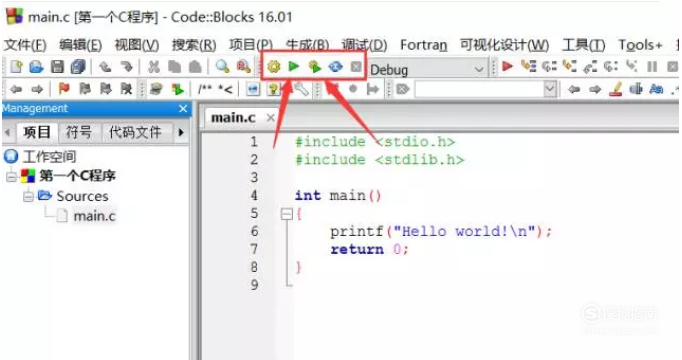The width and height of the screenshot is (682, 360).
Task: Build the project with yellow gear icon
Action: pos(274,67)
